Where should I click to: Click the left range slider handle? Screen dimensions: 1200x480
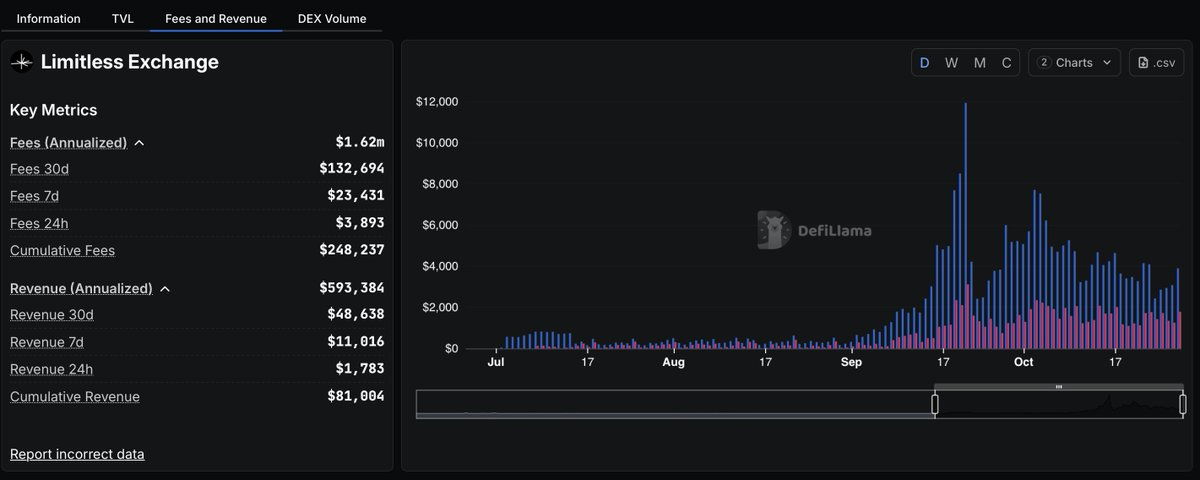click(935, 404)
